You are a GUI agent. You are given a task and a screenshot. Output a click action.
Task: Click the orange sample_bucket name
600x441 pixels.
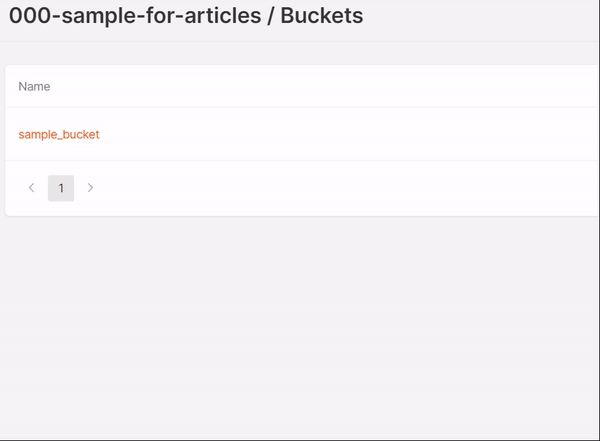(x=59, y=134)
